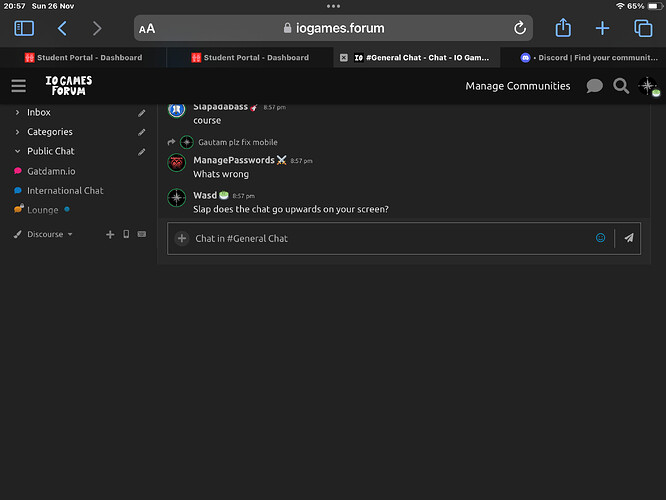This screenshot has width=666, height=500.
Task: Expand the Categories sidebar section
Action: point(17,132)
